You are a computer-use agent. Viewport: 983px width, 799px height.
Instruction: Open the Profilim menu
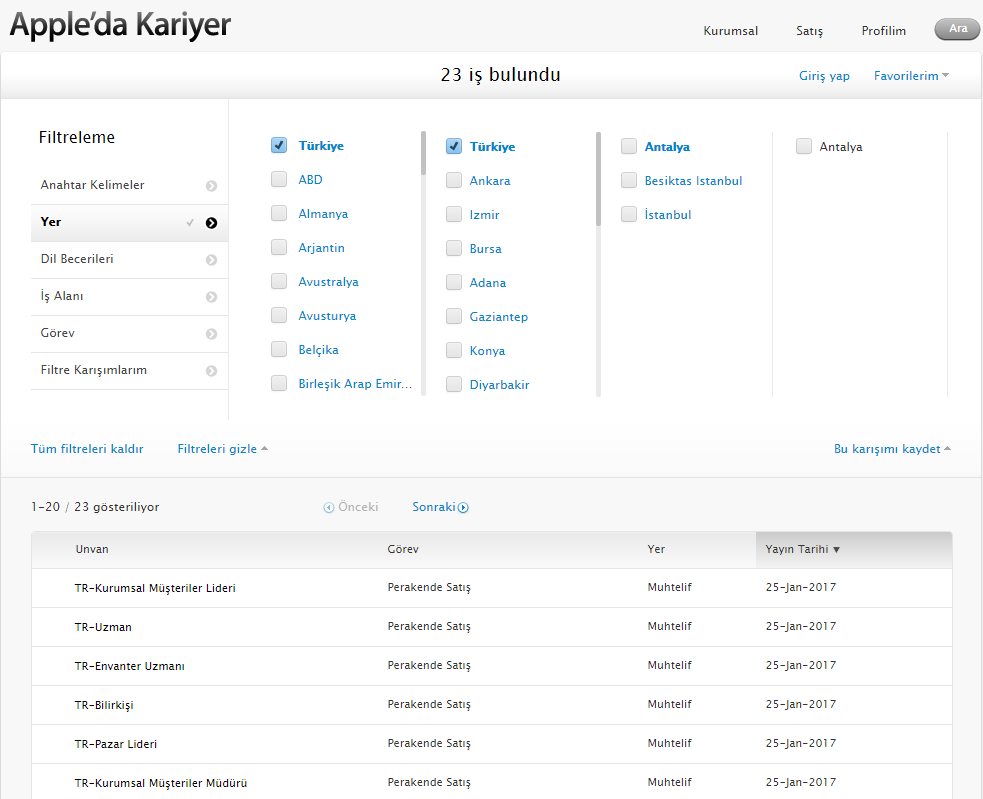[x=883, y=31]
